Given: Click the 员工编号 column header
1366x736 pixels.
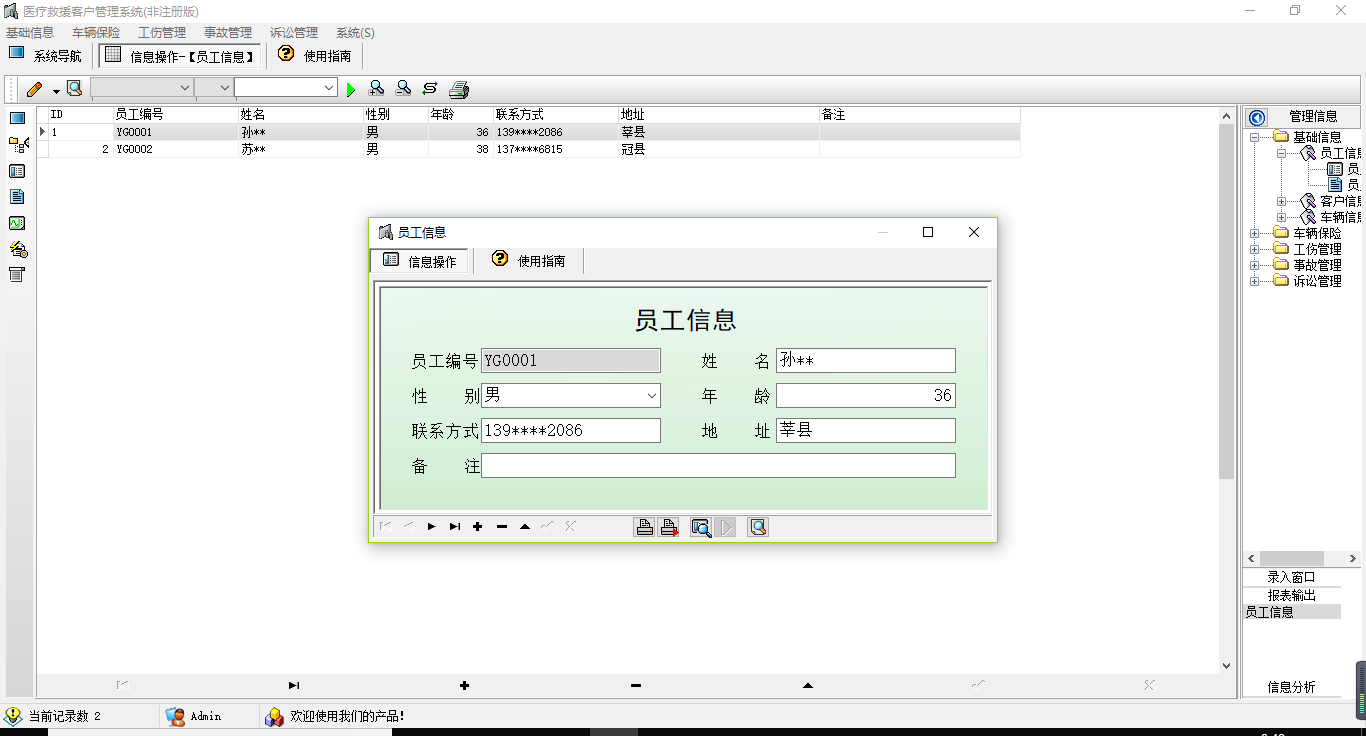Looking at the screenshot, I should 174,115.
